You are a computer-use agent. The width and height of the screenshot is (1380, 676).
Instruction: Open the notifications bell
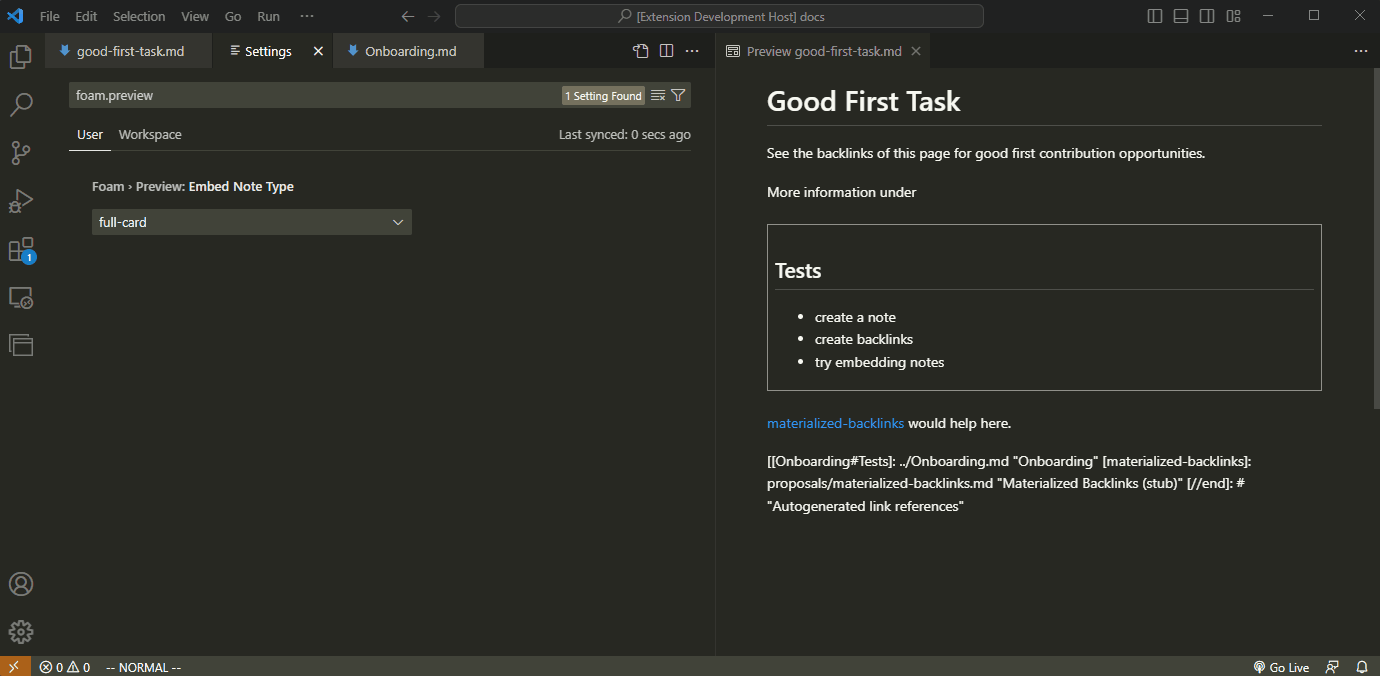click(x=1362, y=667)
